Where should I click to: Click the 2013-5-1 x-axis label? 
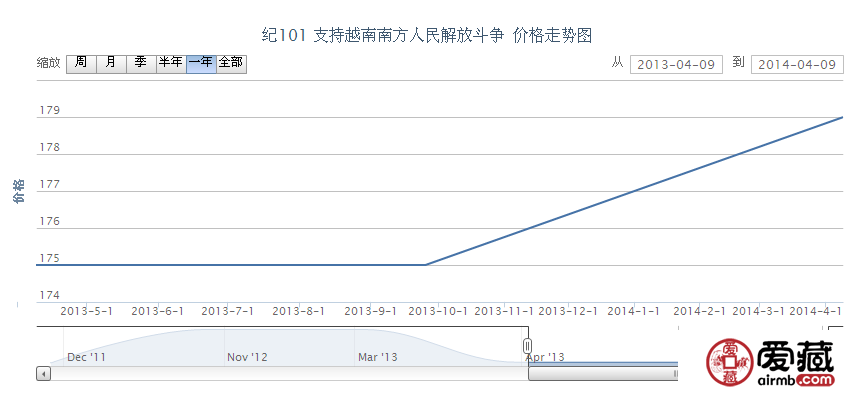86,311
